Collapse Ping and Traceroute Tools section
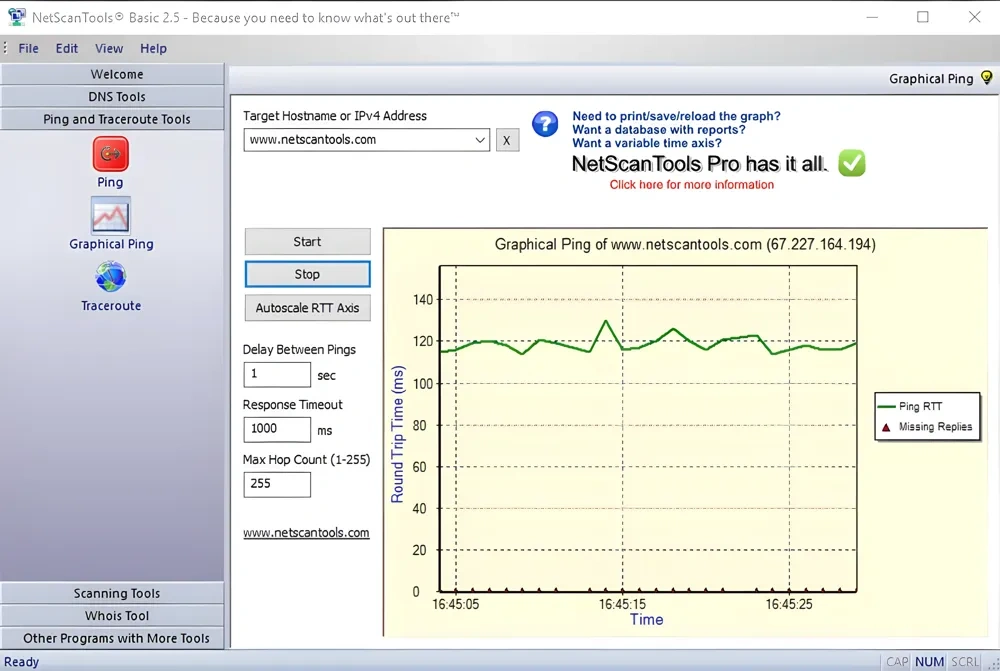 [112, 119]
